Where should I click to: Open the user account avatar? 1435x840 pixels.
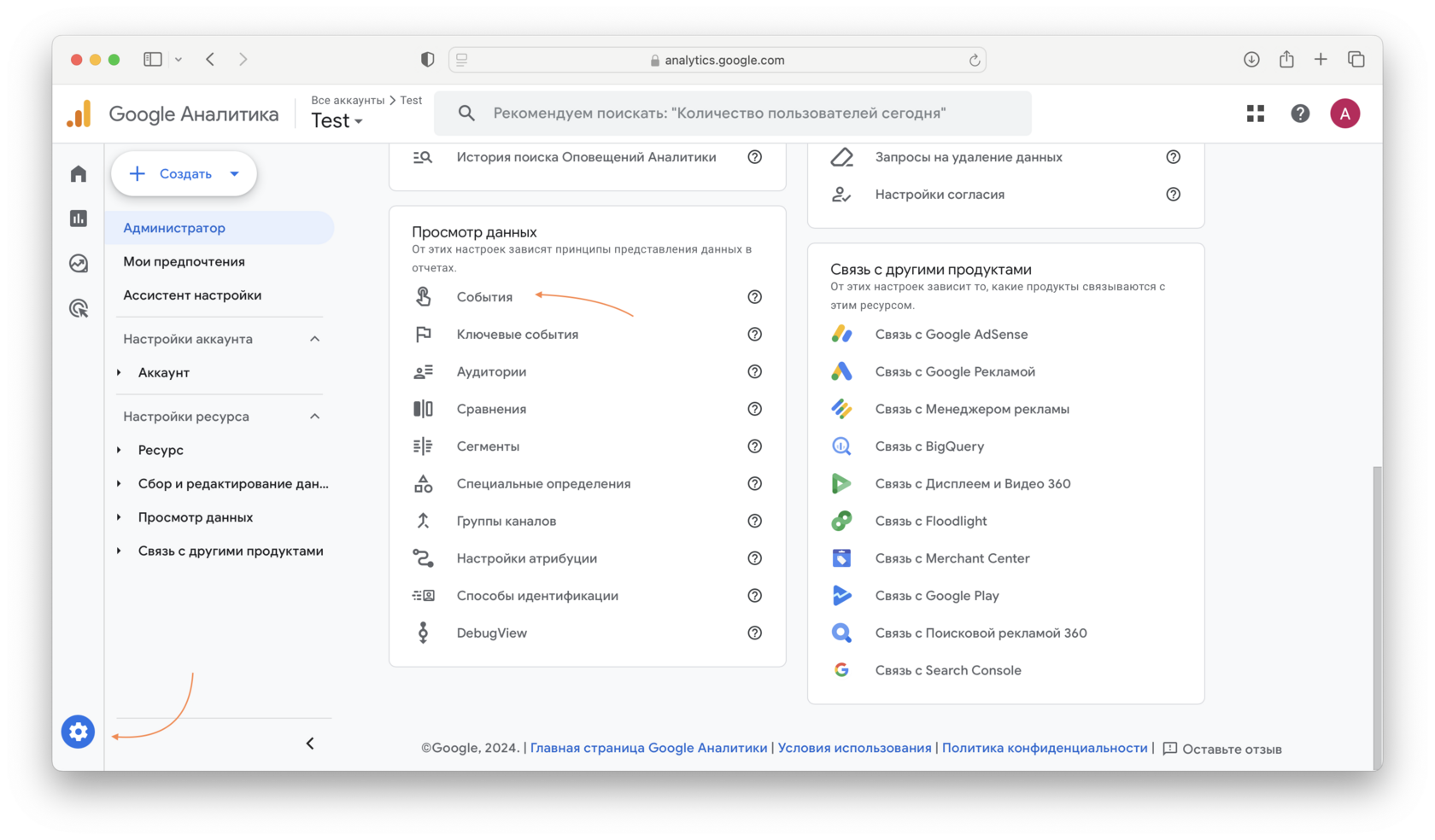[1344, 114]
